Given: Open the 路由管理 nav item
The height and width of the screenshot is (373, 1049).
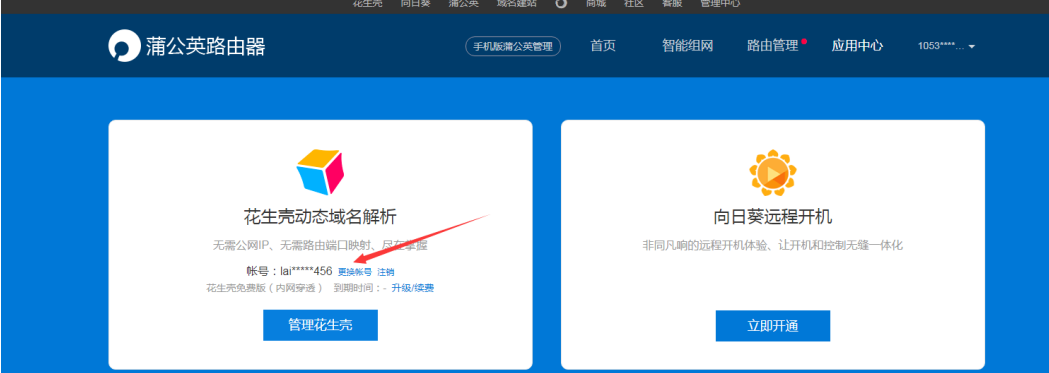Looking at the screenshot, I should pos(773,46).
